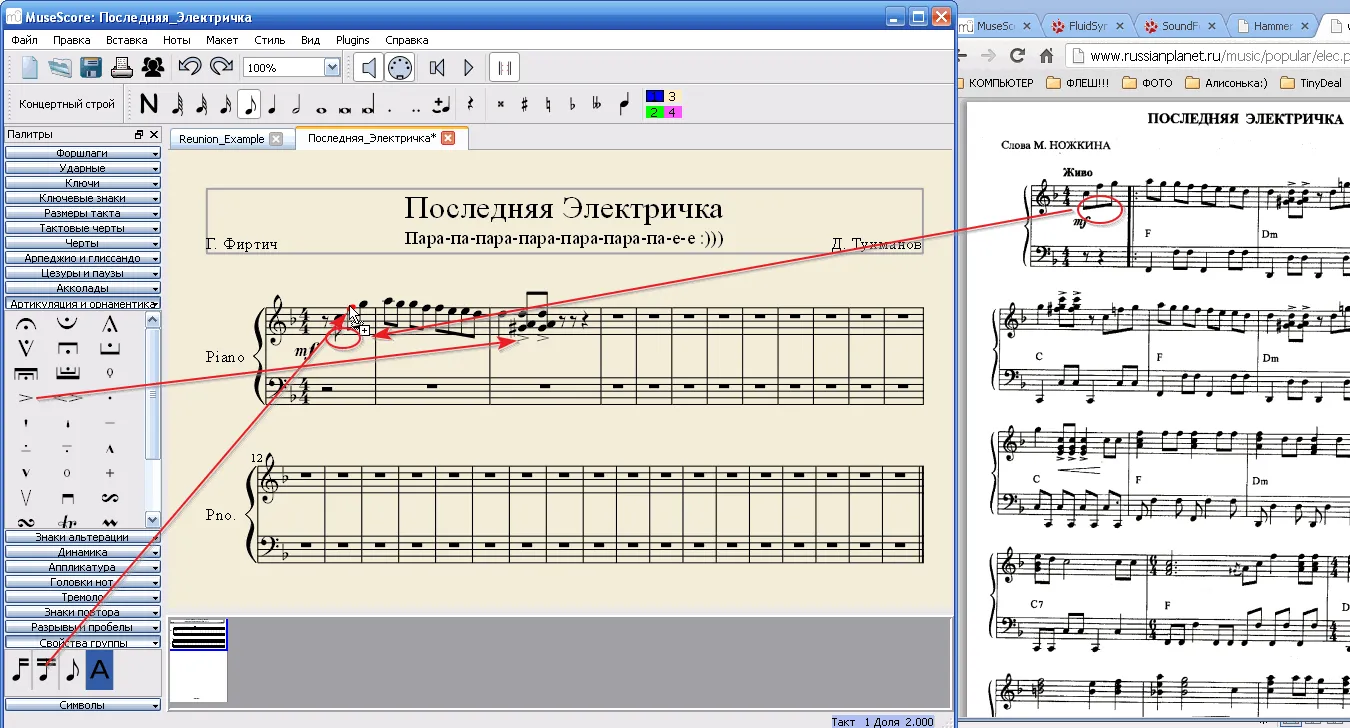Expand the Динамика palette
The image size is (1350, 728).
(83, 552)
